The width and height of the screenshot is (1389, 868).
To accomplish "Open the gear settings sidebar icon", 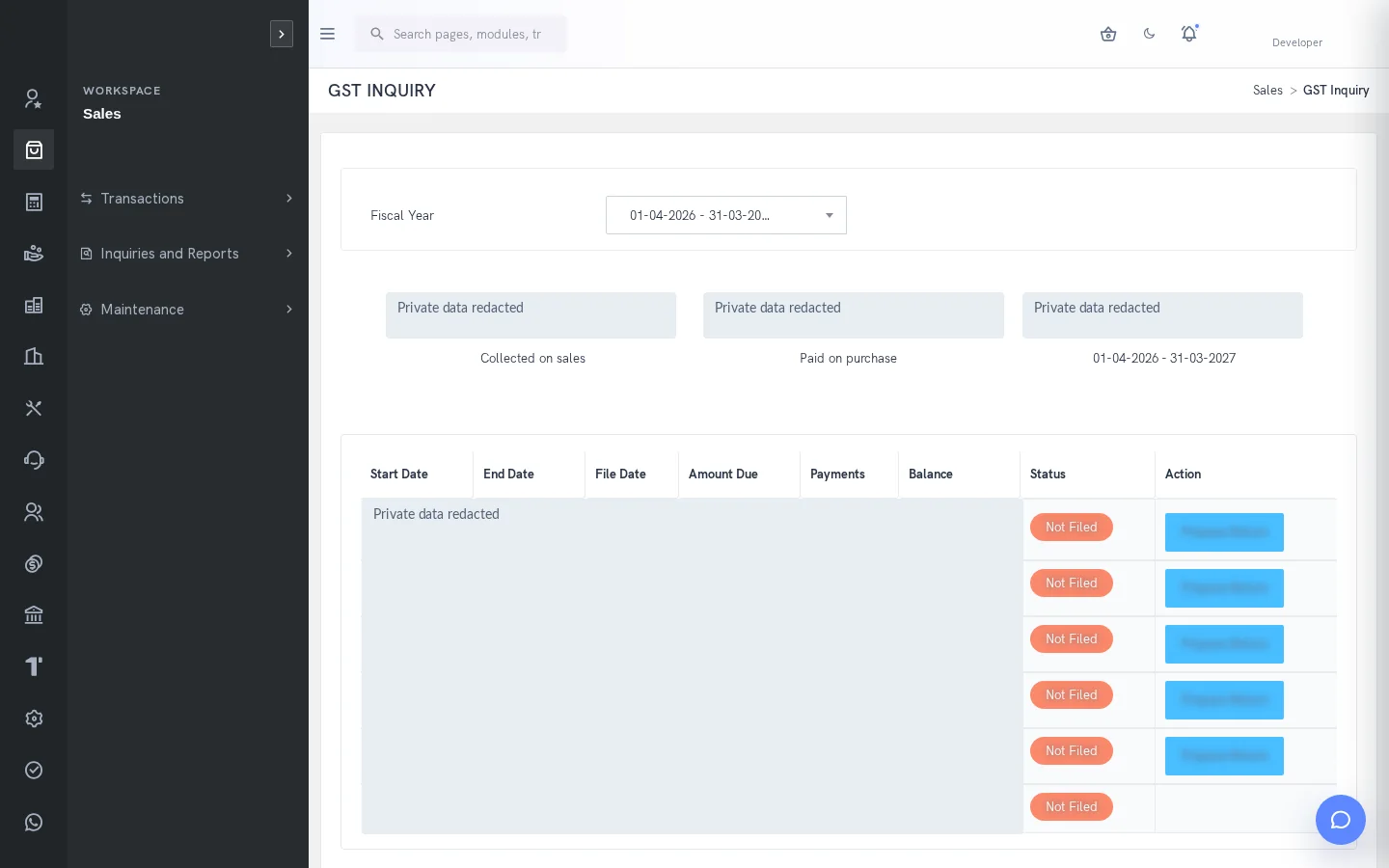I will [34, 719].
